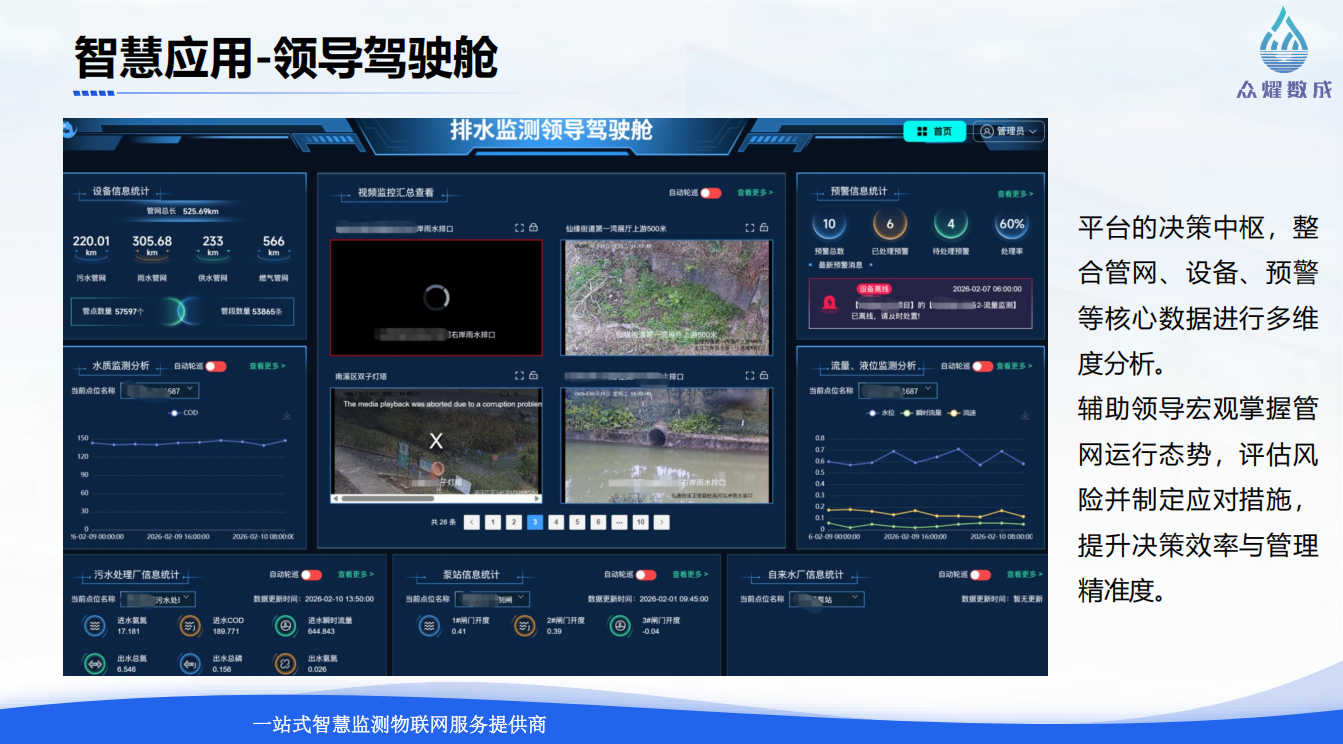Click the 待处理预警 circle showing 4
The width and height of the screenshot is (1343, 744).
(x=951, y=225)
